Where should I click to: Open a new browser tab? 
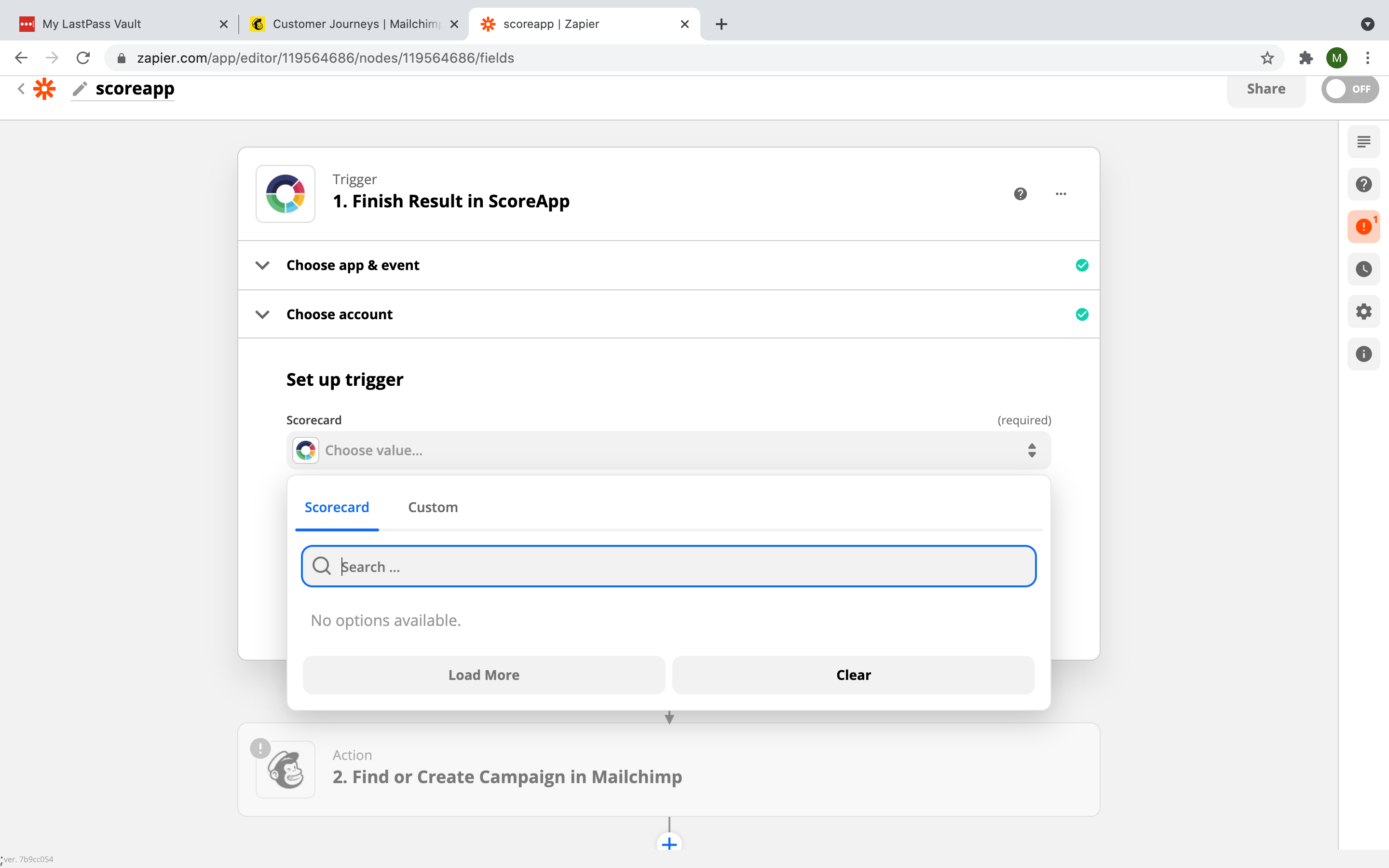tap(722, 24)
